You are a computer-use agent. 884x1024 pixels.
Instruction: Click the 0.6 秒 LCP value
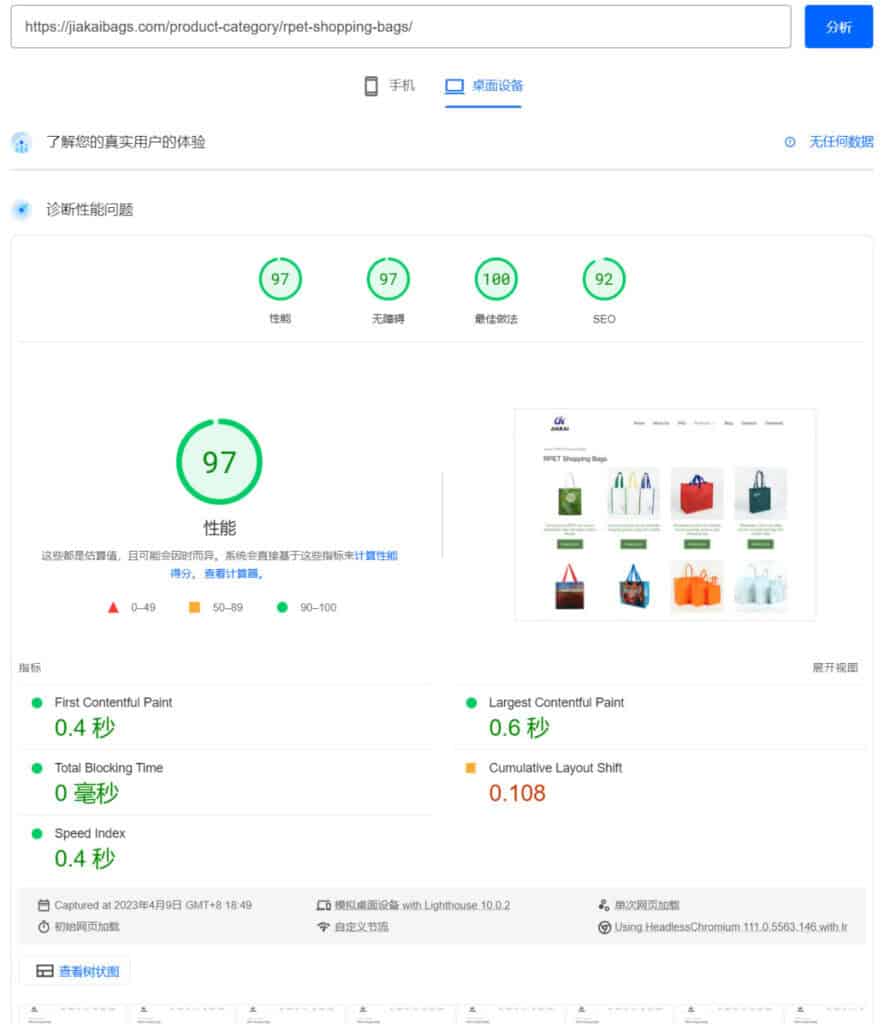click(x=520, y=728)
